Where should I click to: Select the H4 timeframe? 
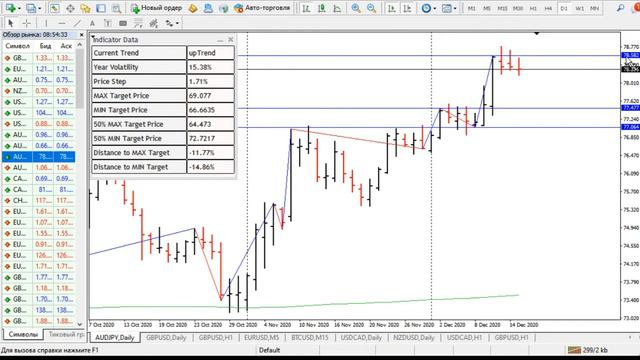[x=548, y=8]
